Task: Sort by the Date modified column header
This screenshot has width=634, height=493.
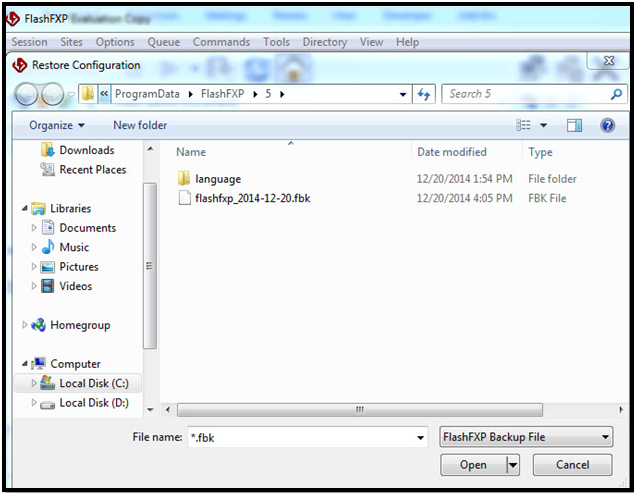Action: (x=452, y=152)
